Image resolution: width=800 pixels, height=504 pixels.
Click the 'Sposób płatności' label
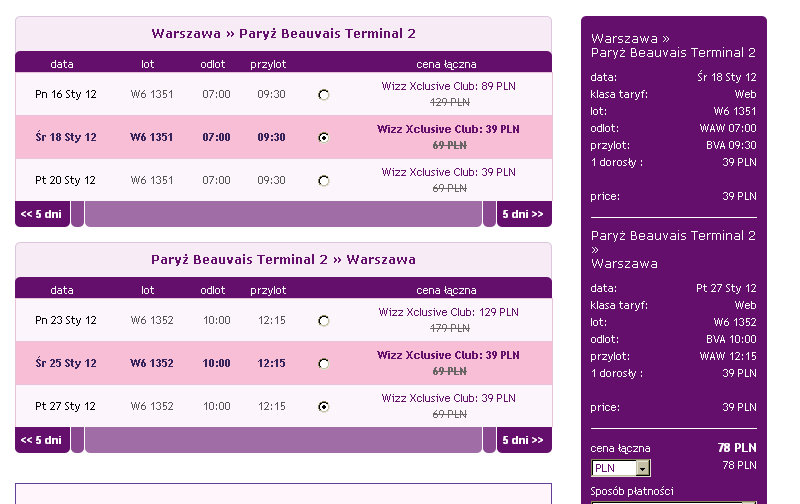pos(632,491)
